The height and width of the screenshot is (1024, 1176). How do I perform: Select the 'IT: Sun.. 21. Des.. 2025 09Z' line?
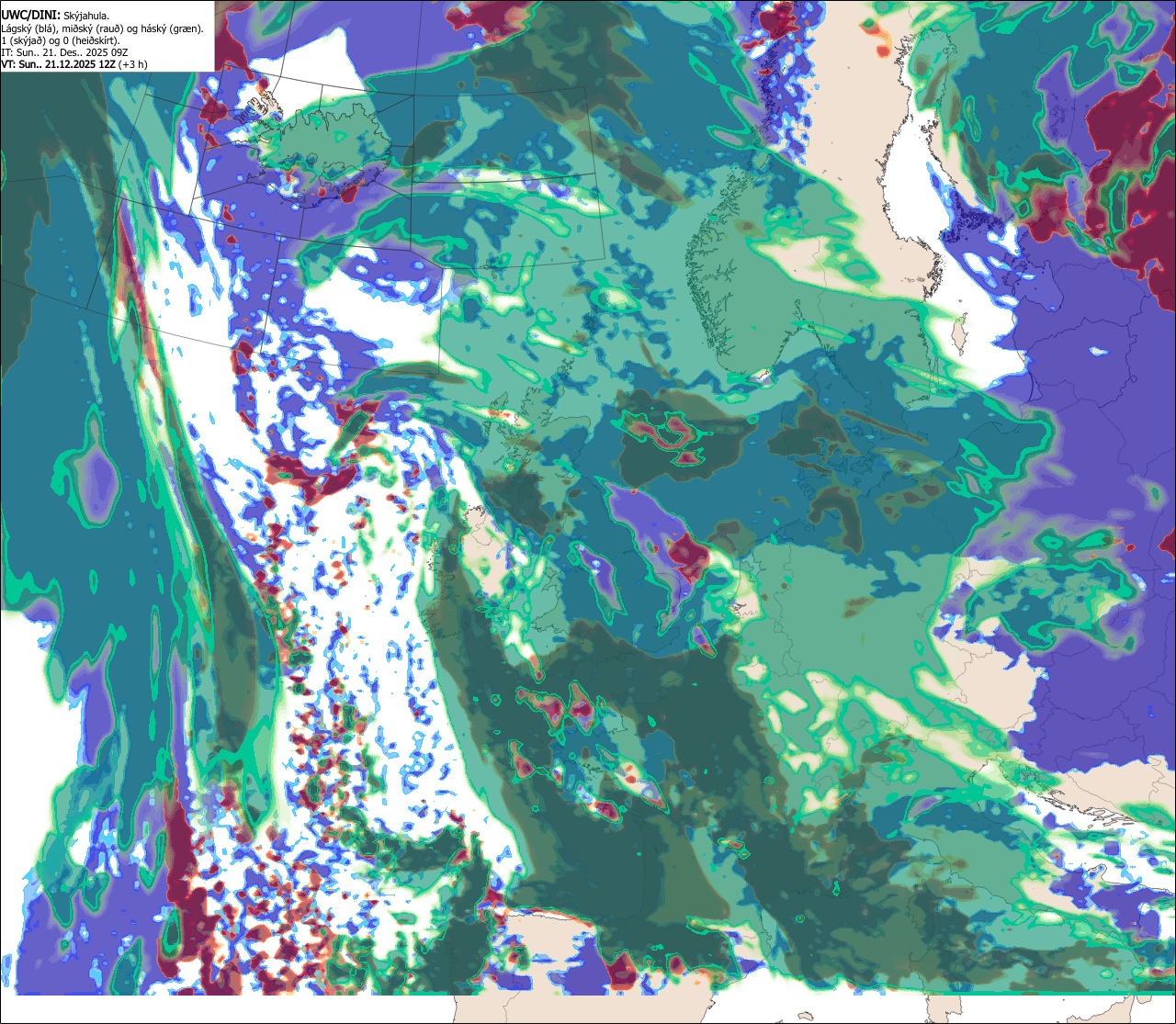click(x=63, y=51)
